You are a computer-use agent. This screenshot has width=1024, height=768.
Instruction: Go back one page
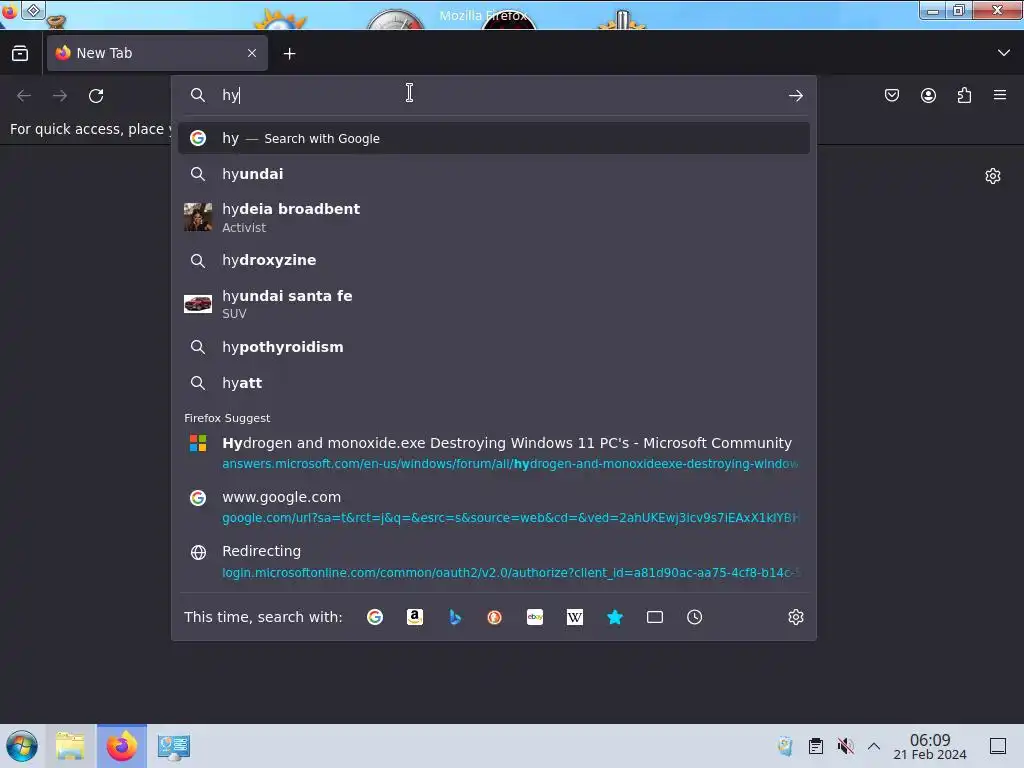(x=24, y=96)
